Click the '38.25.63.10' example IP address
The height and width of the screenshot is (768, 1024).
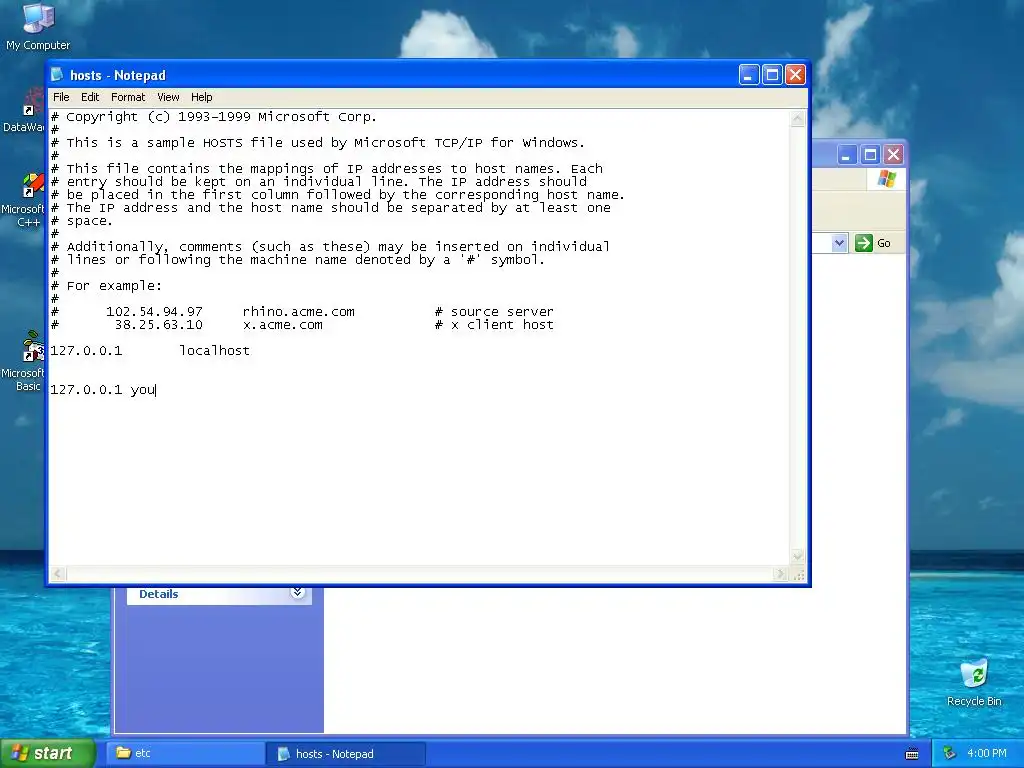pos(159,325)
